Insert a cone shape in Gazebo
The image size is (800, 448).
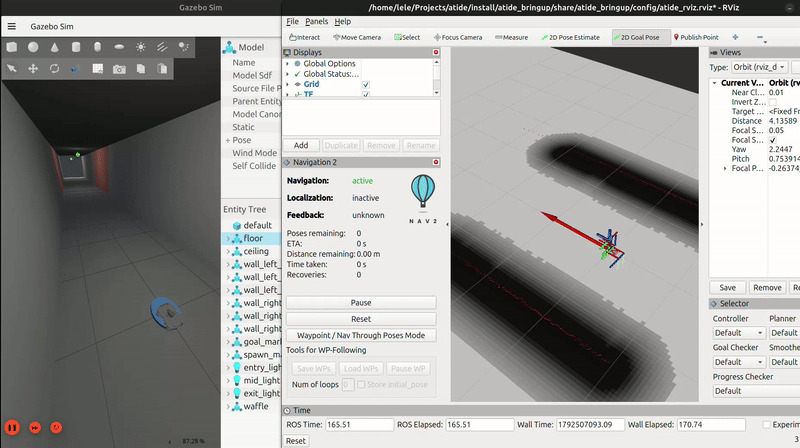(55, 47)
